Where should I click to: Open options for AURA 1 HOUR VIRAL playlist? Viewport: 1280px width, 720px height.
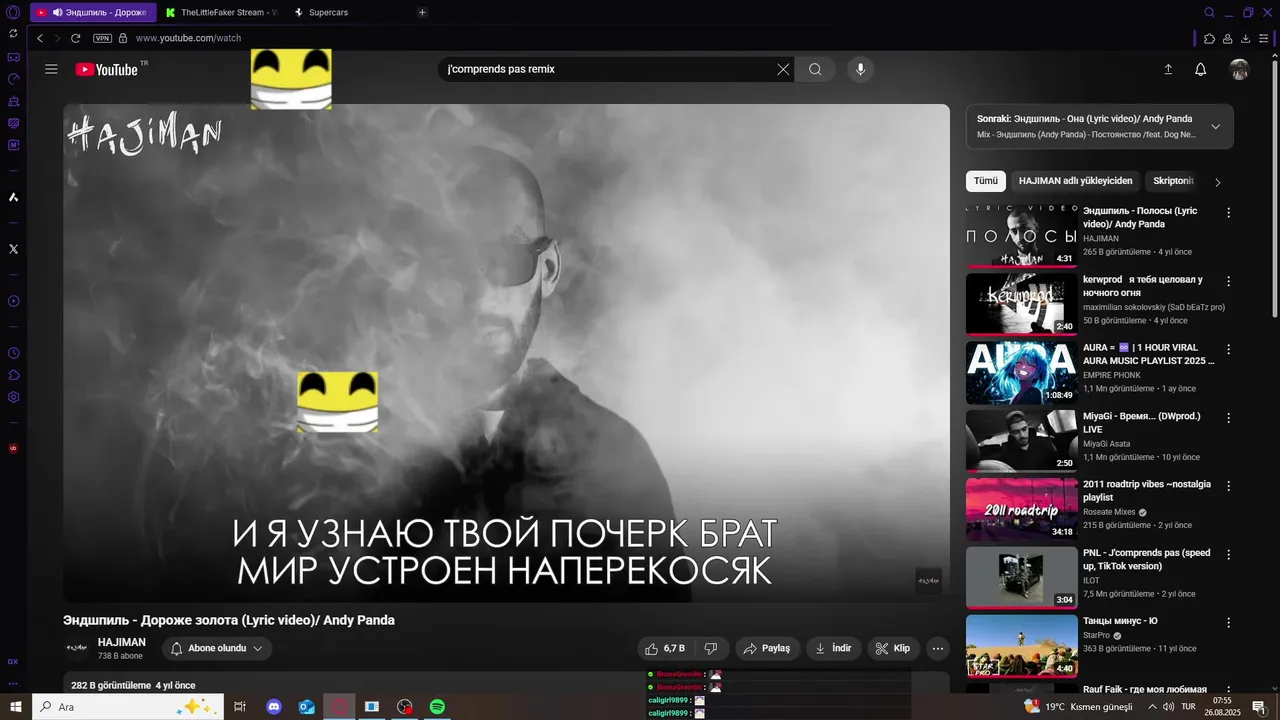coord(1228,349)
